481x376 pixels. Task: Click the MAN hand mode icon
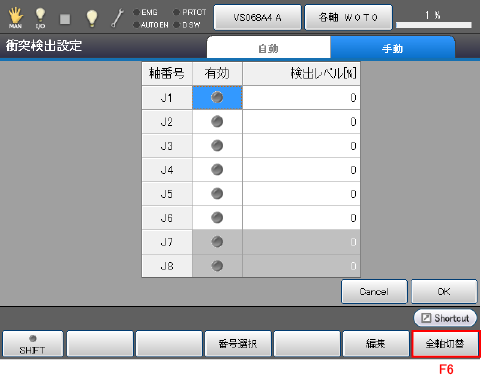point(15,17)
